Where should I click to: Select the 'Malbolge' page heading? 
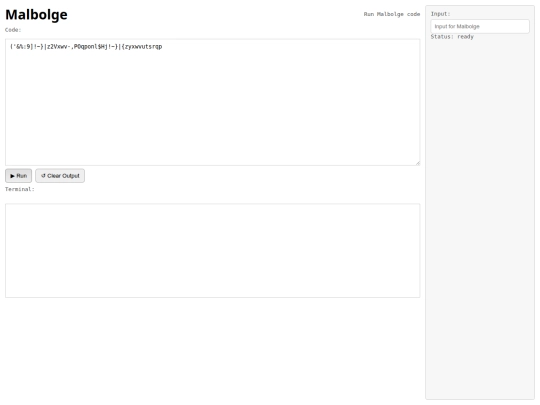(37, 14)
